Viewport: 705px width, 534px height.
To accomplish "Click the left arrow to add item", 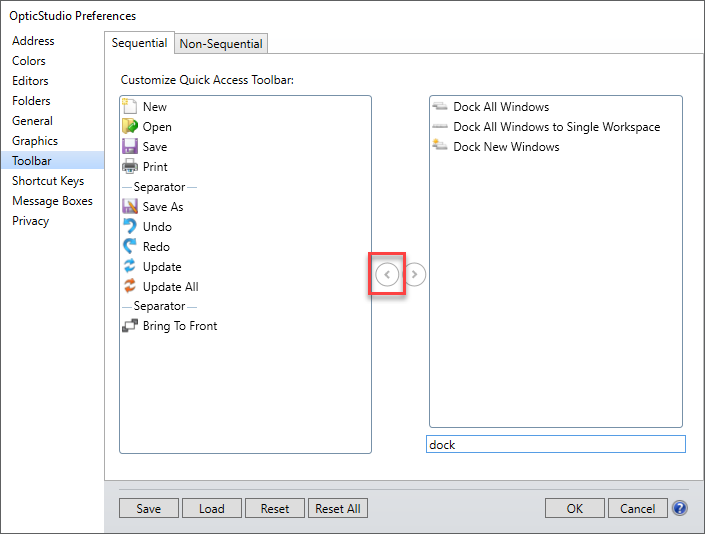I will point(387,274).
